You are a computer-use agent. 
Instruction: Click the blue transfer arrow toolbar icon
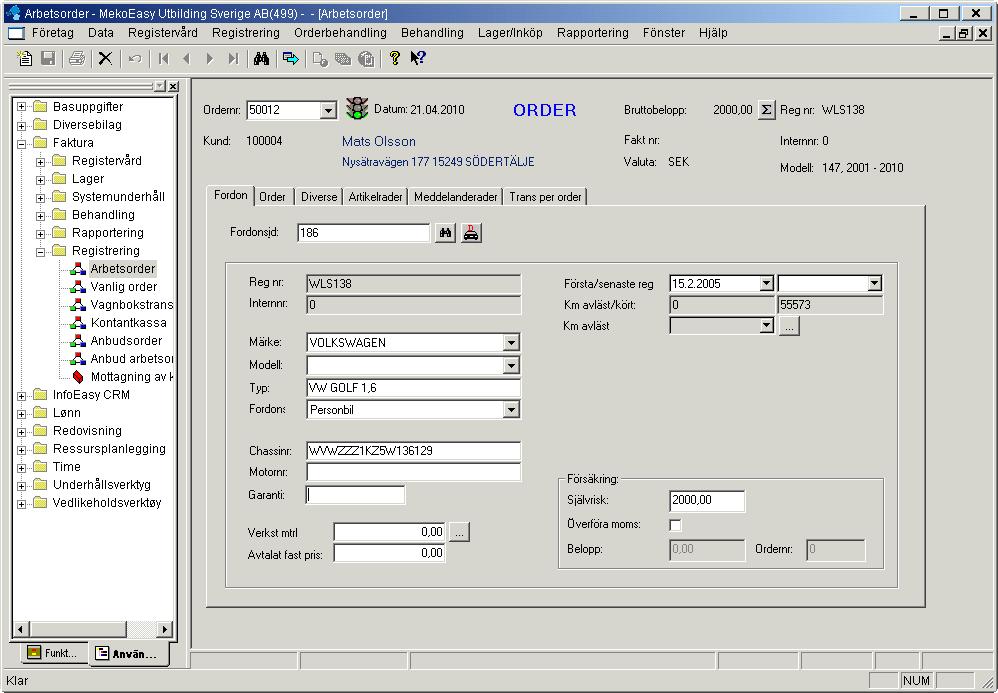(290, 59)
